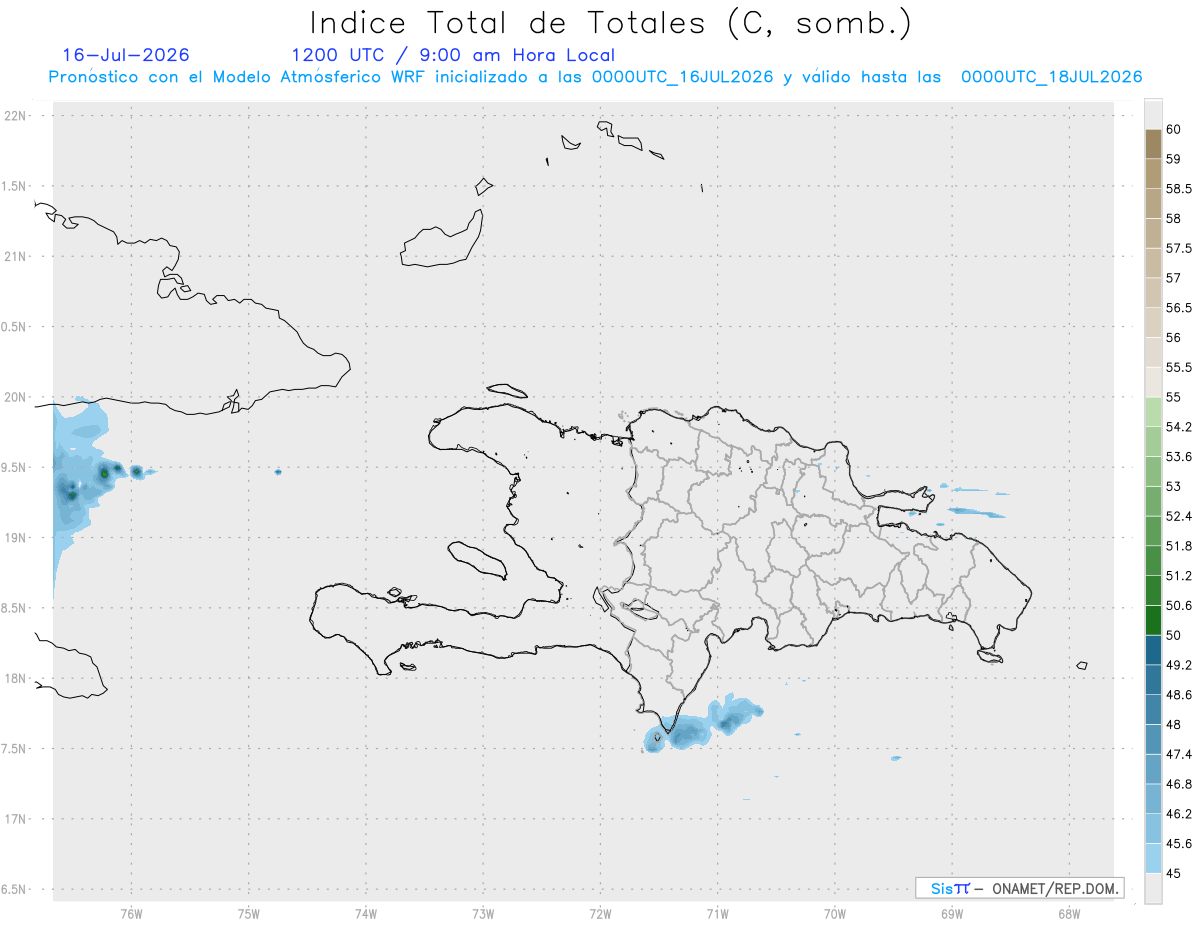
Task: Click the latitude axis label "20N"
Action: point(16,397)
